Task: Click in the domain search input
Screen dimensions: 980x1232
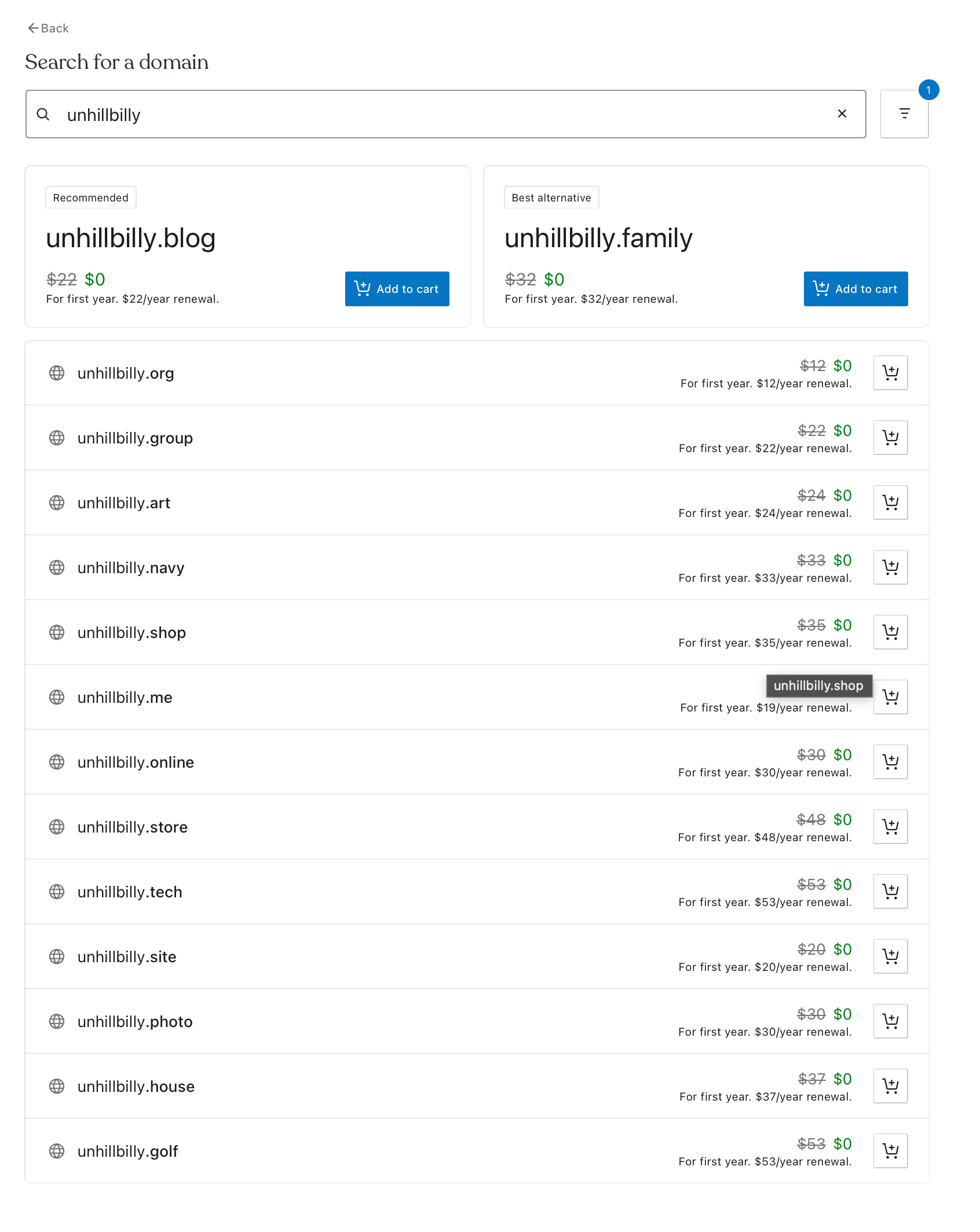Action: 440,115
